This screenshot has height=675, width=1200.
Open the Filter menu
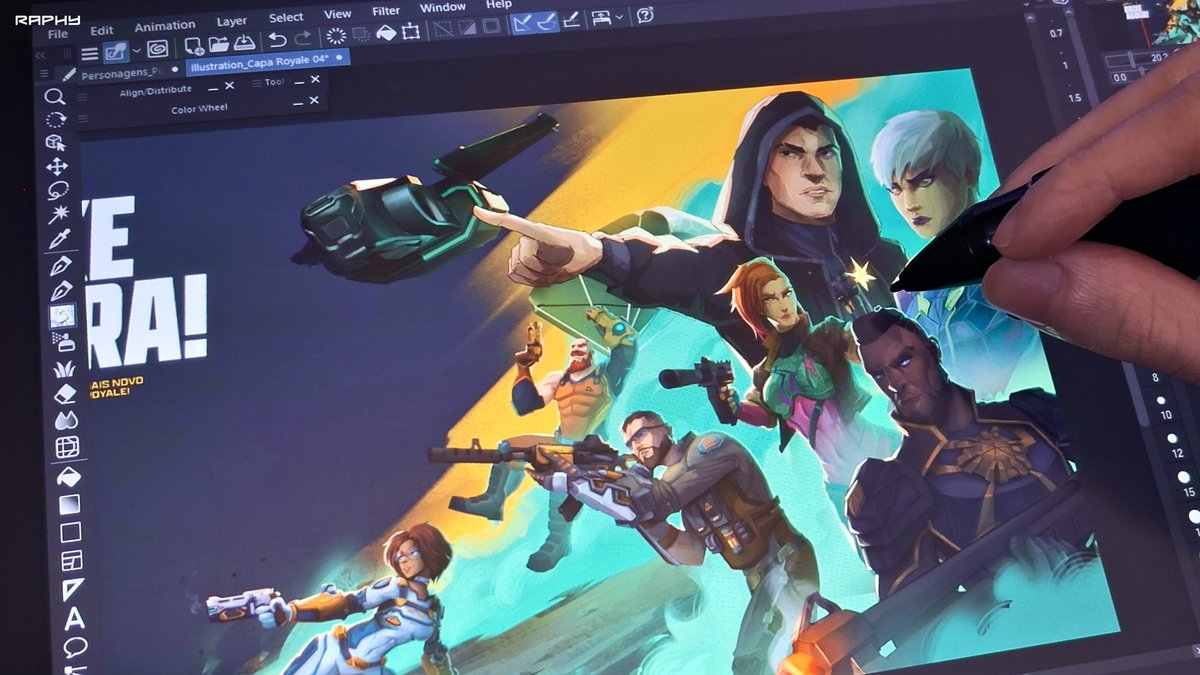click(386, 10)
